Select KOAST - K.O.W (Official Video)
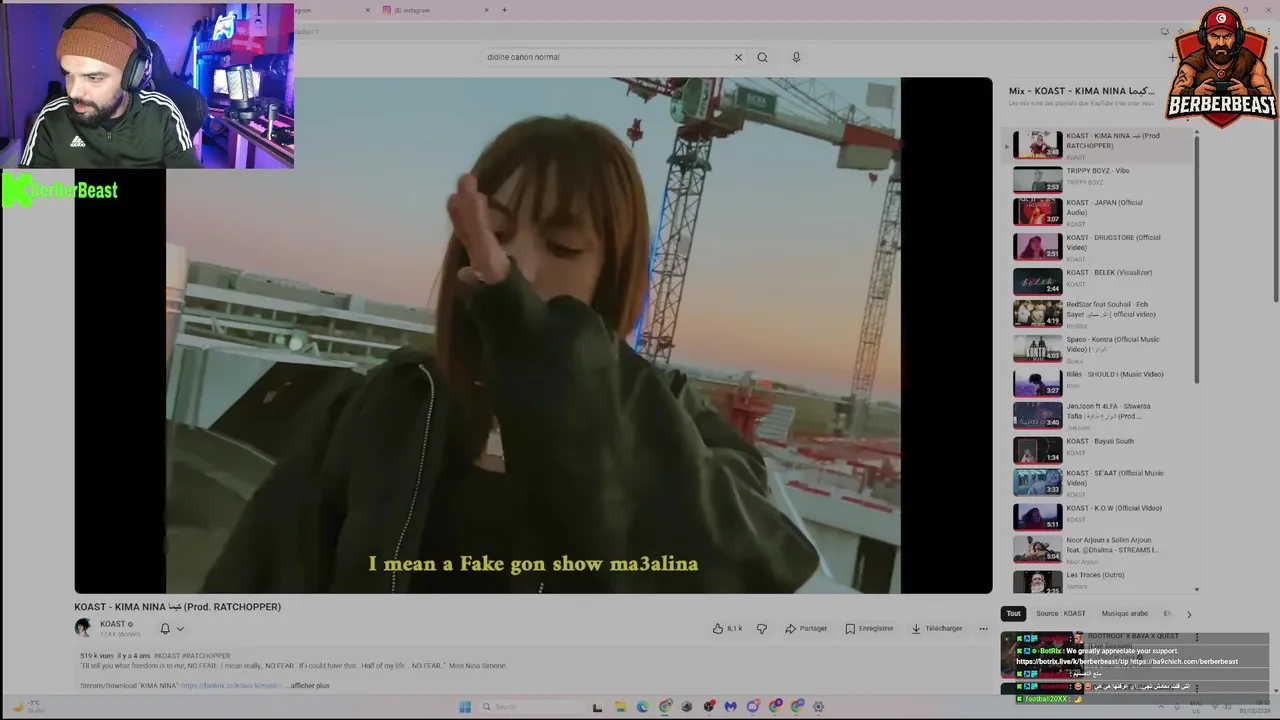Viewport: 1280px width, 720px height. pos(1098,517)
